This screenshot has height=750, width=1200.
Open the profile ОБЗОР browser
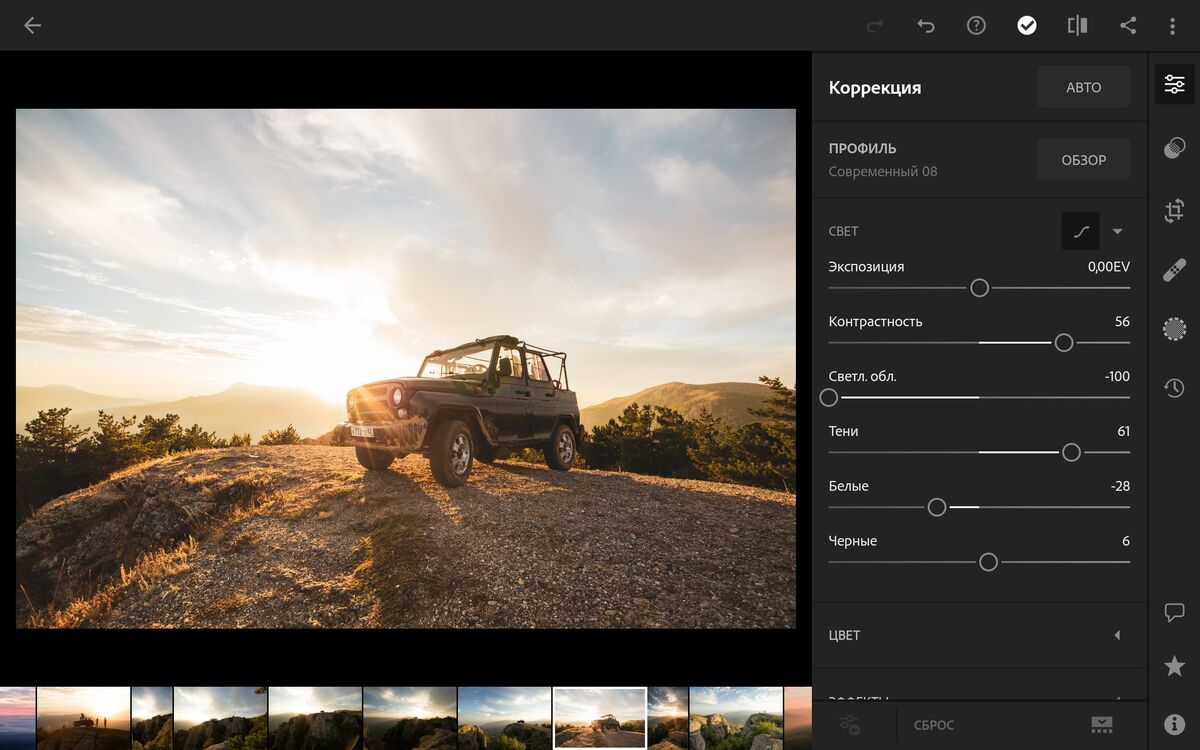(1083, 159)
